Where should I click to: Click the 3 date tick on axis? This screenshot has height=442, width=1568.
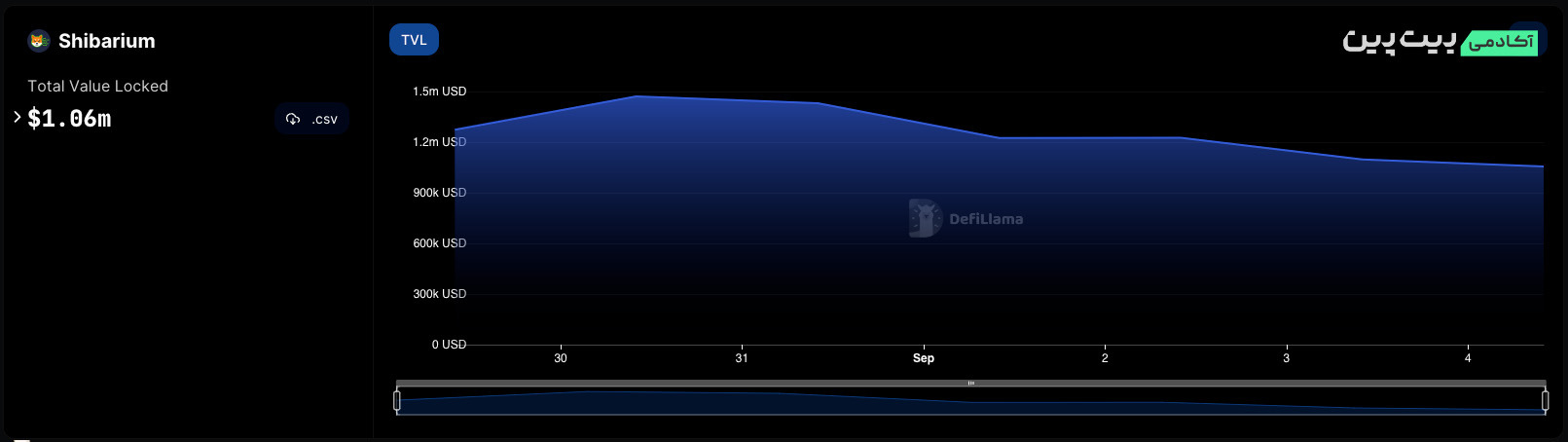pos(1286,358)
